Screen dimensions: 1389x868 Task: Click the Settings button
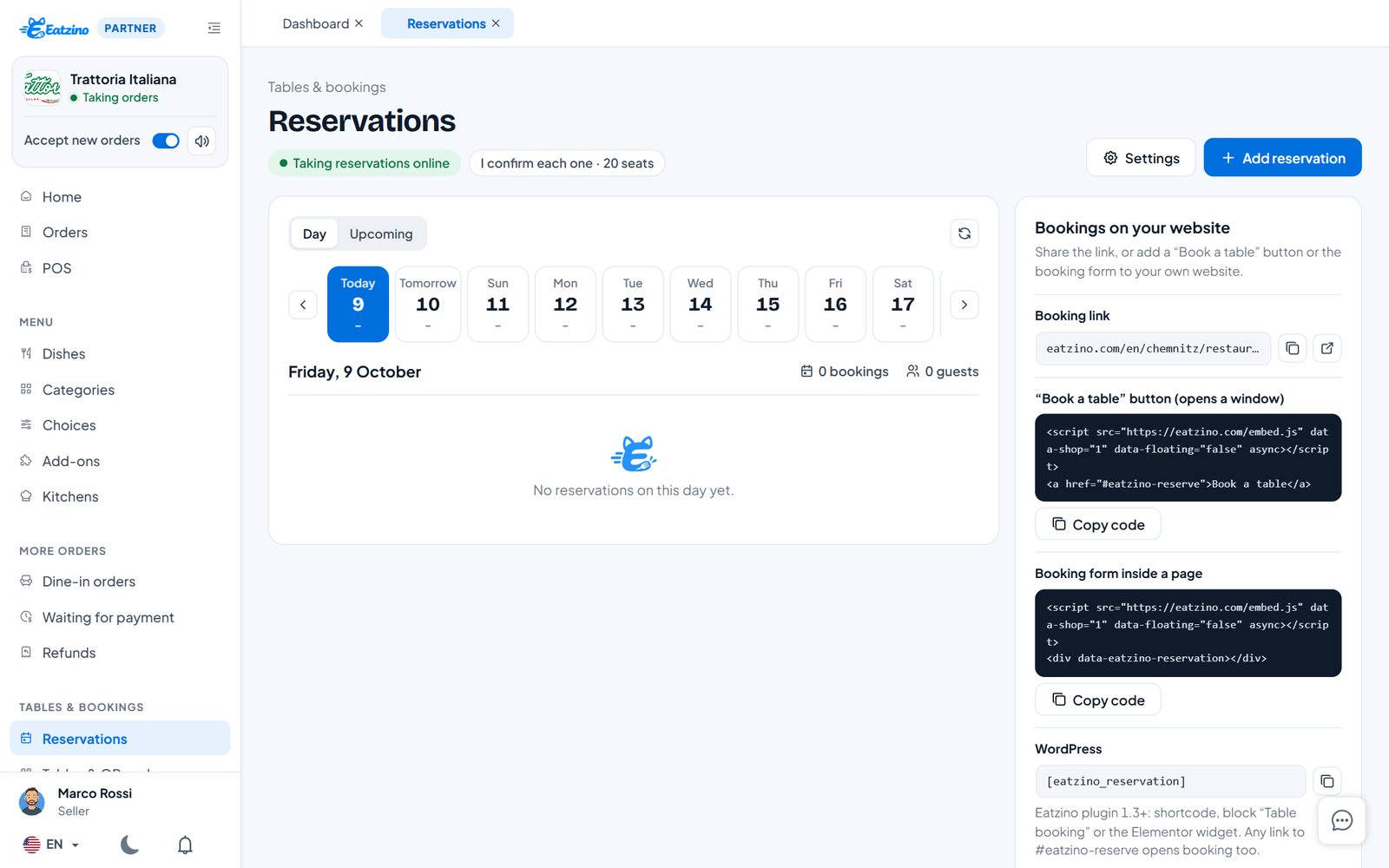point(1141,157)
